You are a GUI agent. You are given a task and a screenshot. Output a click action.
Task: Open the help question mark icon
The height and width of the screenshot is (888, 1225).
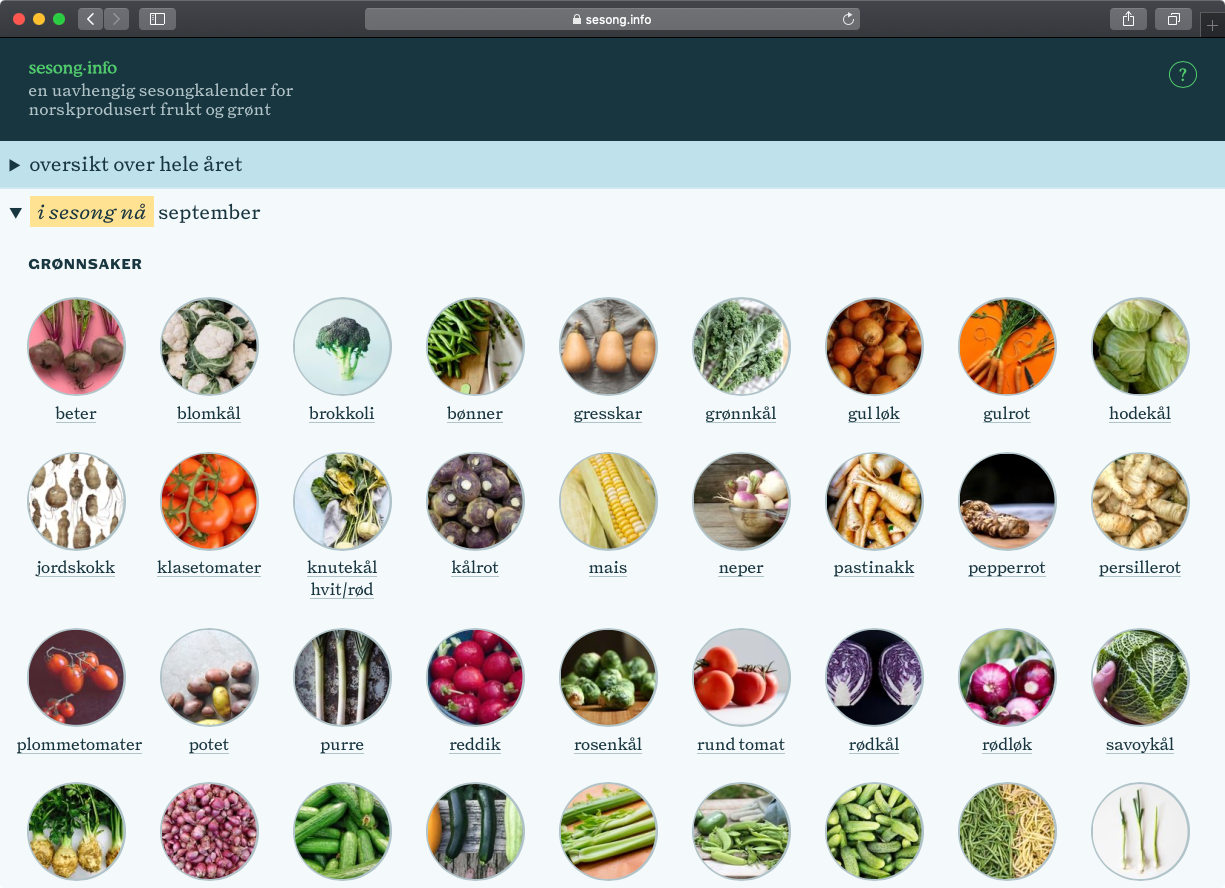pos(1182,74)
